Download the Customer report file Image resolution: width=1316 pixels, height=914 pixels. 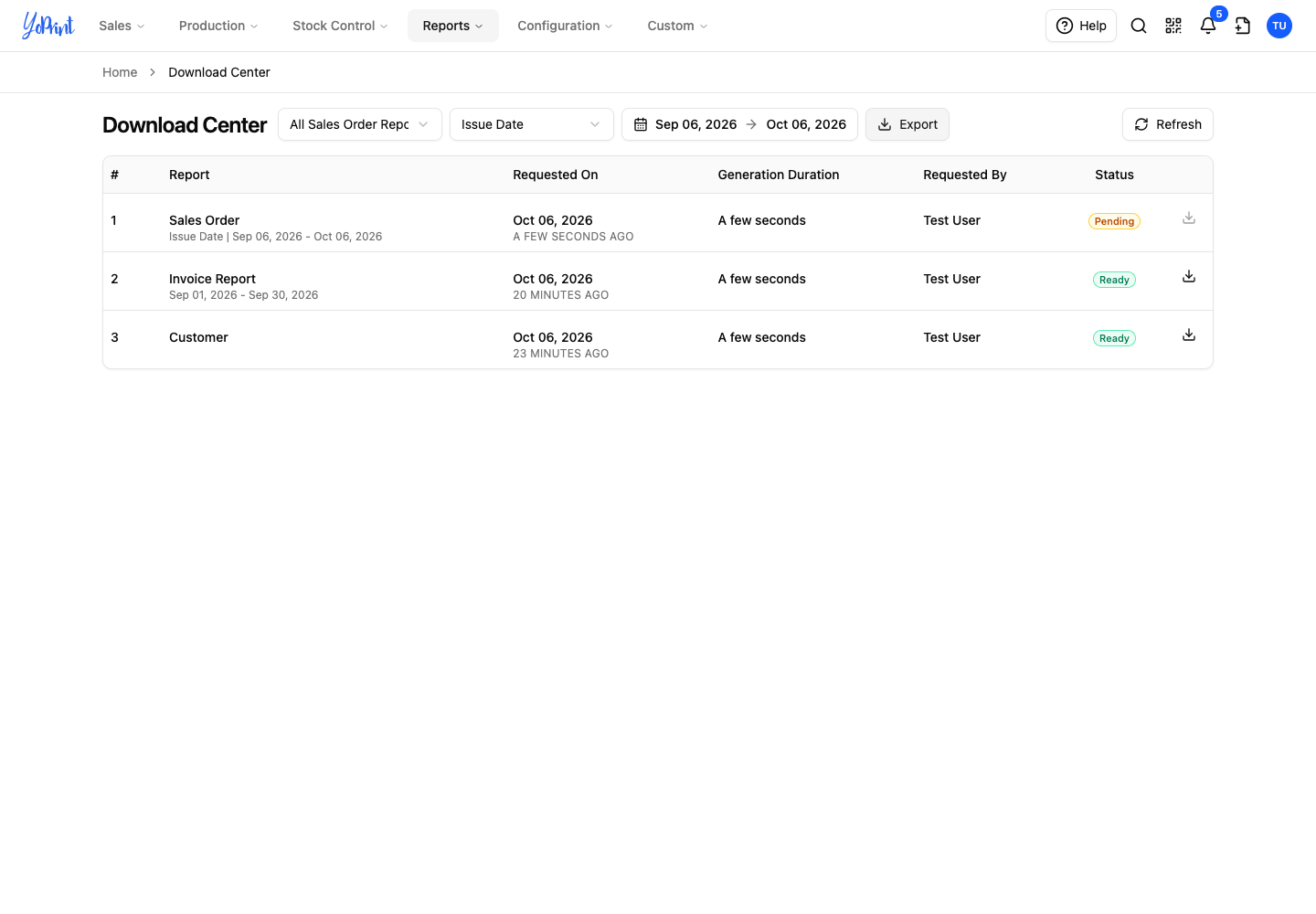[x=1189, y=335]
